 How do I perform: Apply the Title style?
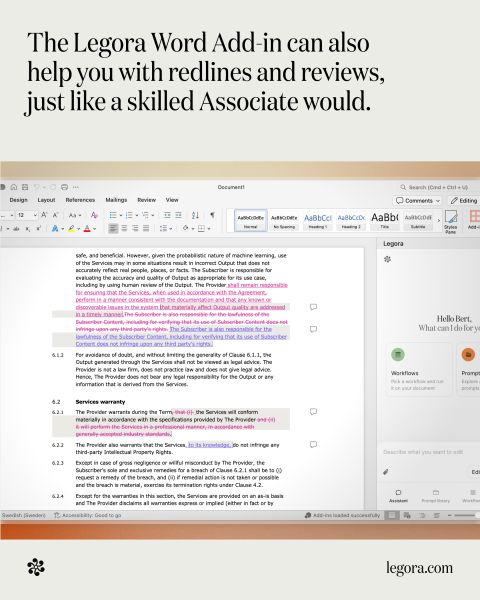pyautogui.click(x=385, y=221)
